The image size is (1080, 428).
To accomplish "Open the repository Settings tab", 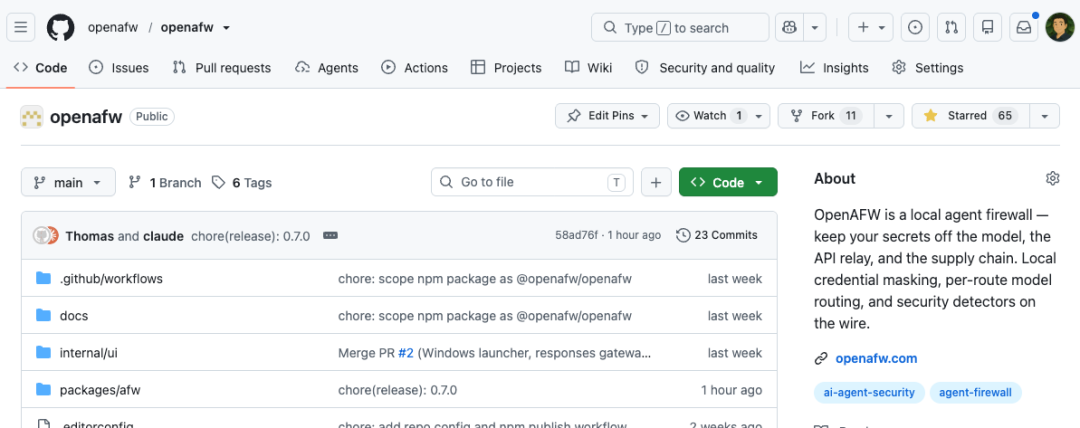I will [x=927, y=68].
